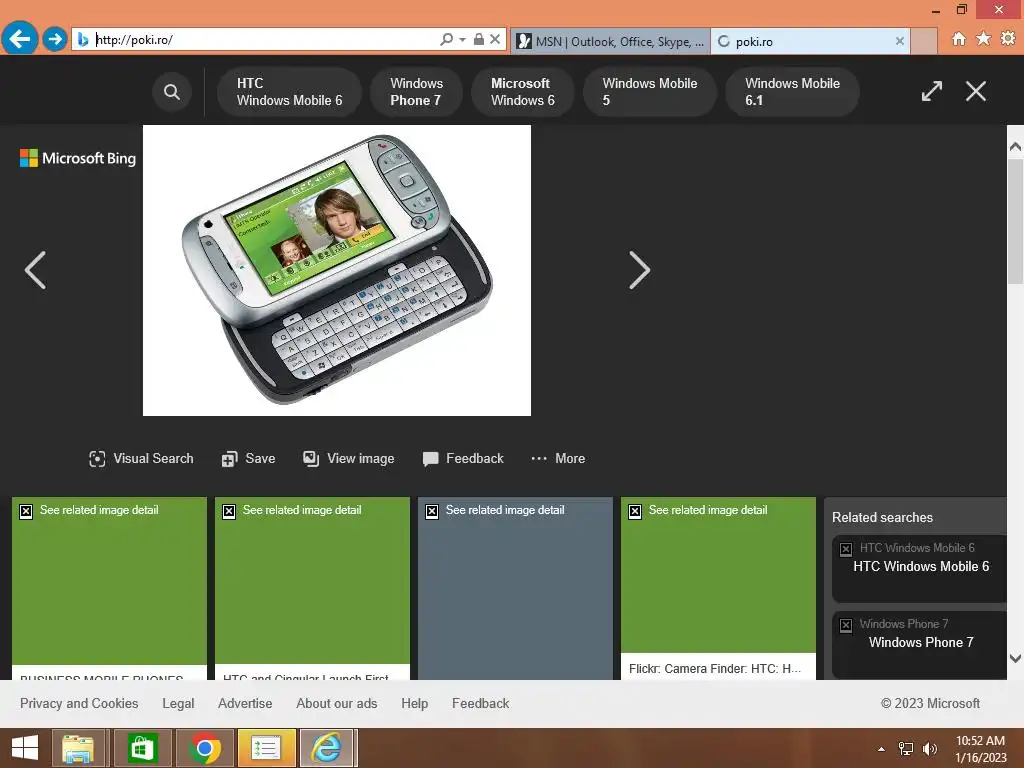Open the footer Feedback link
The height and width of the screenshot is (768, 1024).
[x=481, y=703]
